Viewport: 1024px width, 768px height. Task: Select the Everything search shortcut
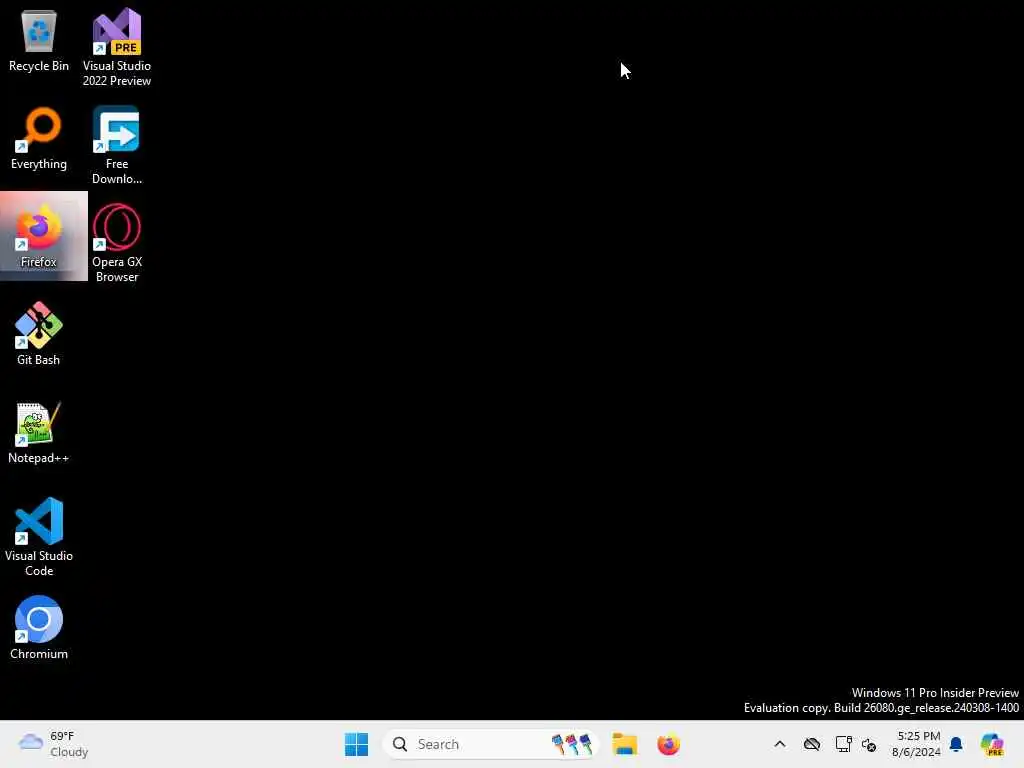[x=39, y=138]
